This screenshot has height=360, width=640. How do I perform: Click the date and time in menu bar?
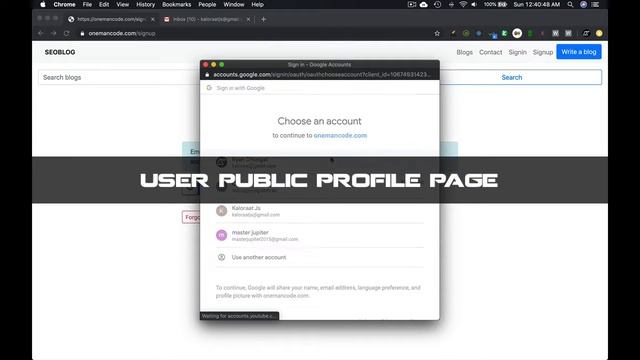[x=537, y=4]
